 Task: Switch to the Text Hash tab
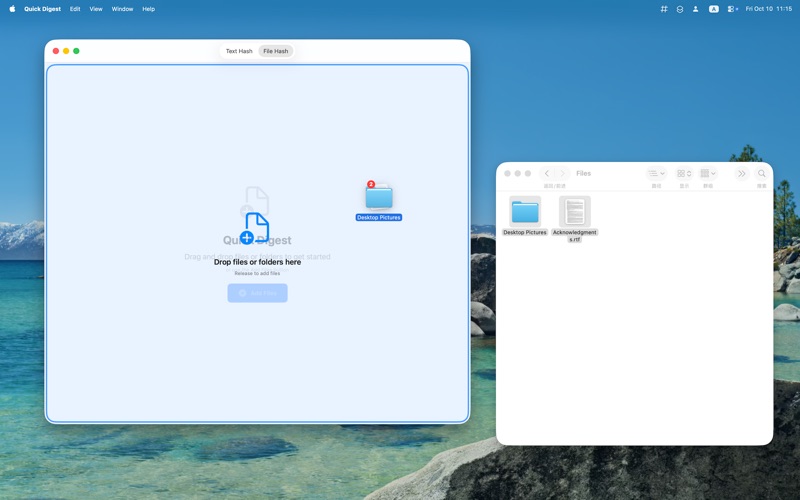click(239, 51)
